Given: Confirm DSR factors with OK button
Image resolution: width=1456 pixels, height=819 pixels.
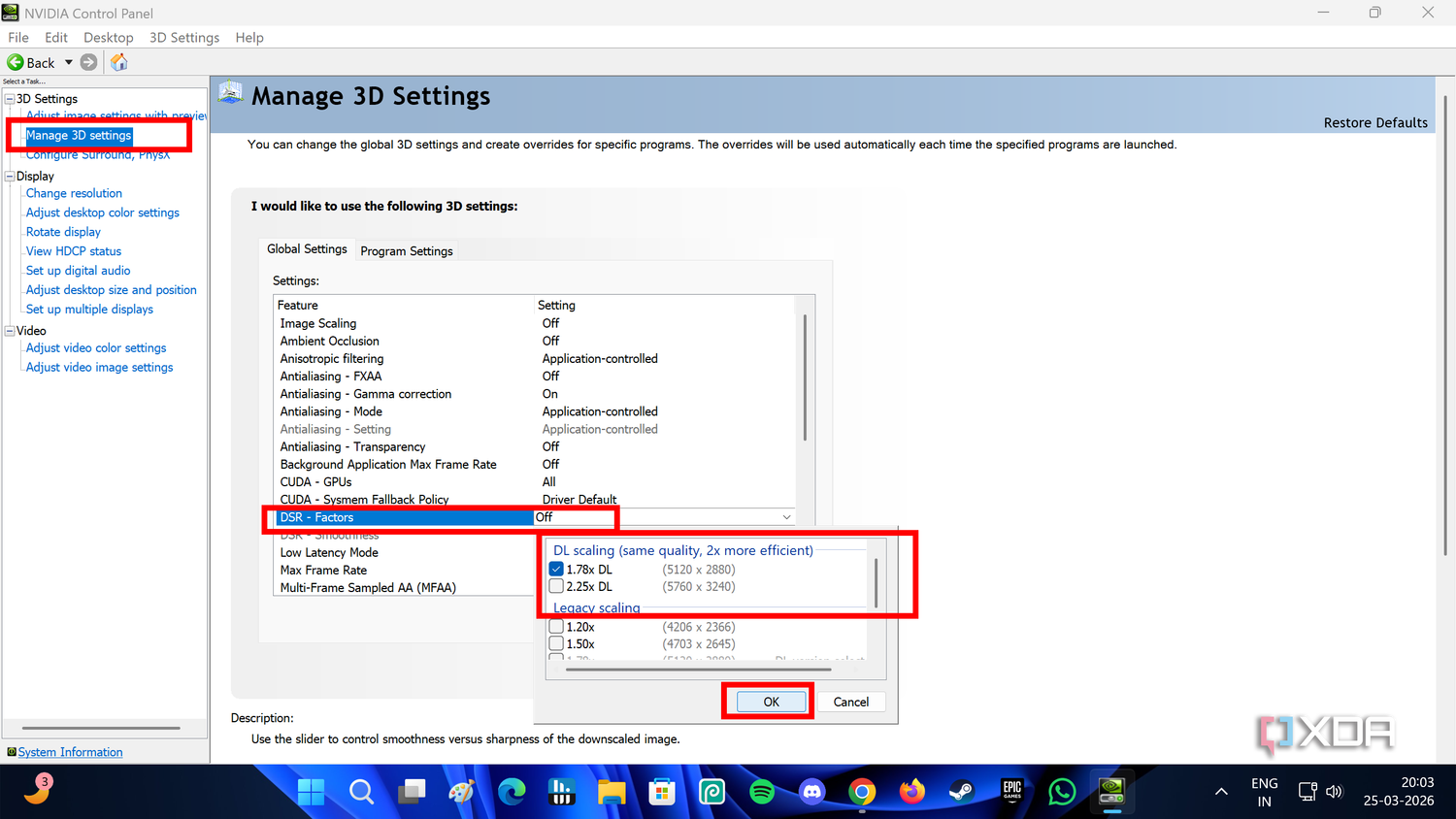Looking at the screenshot, I should (771, 702).
